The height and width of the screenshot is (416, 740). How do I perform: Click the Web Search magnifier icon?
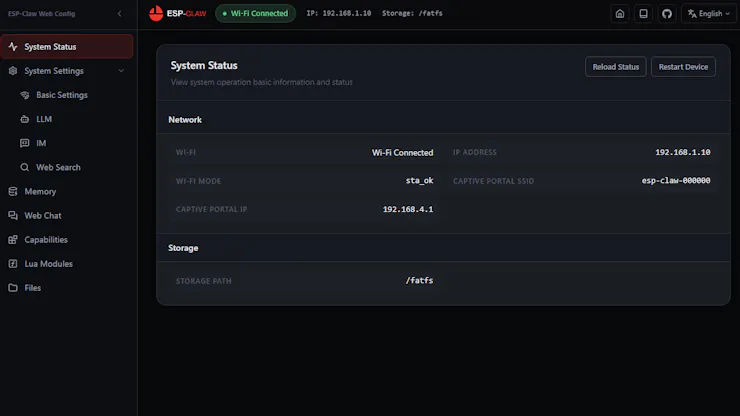pos(25,167)
